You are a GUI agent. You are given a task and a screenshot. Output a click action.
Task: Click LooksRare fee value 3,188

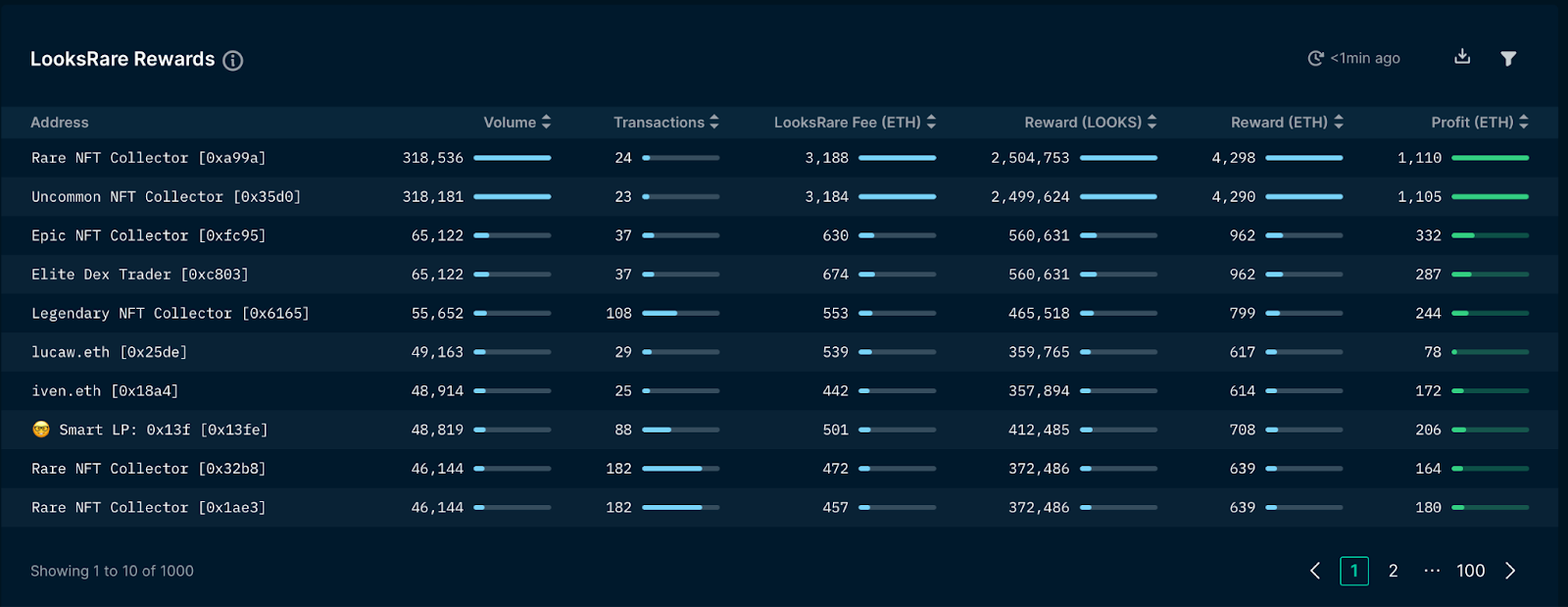827,158
